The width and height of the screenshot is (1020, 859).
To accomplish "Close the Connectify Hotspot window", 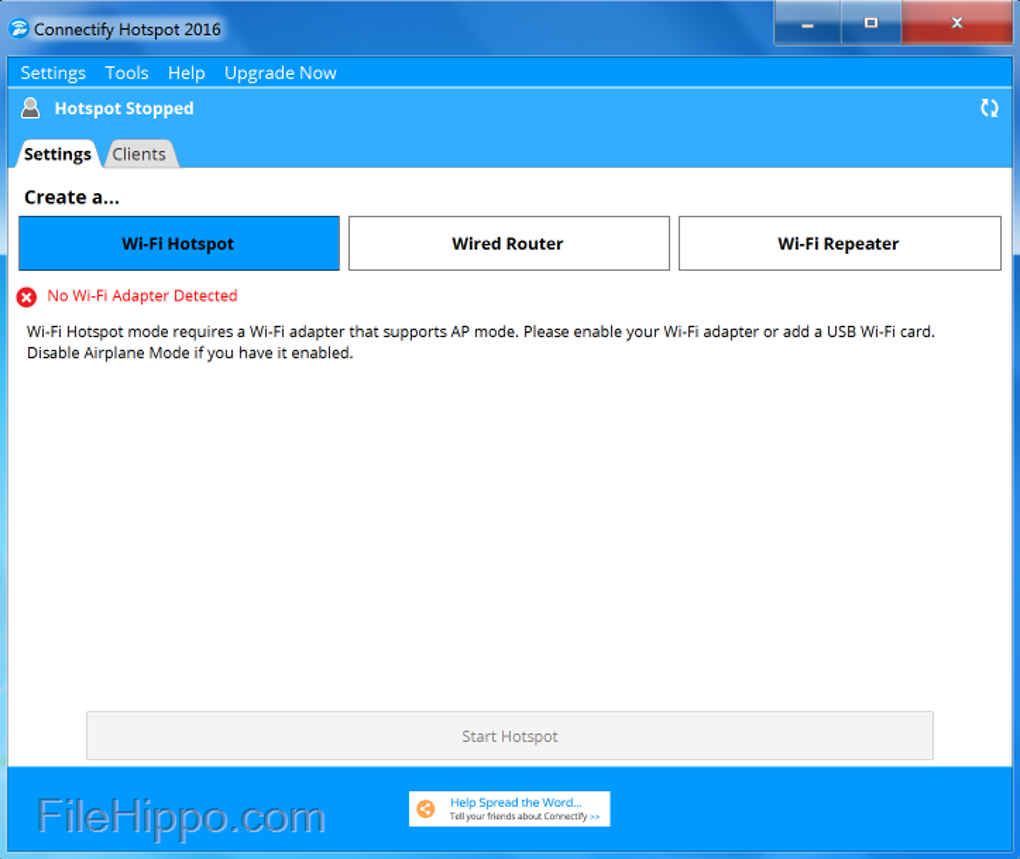I will point(957,23).
